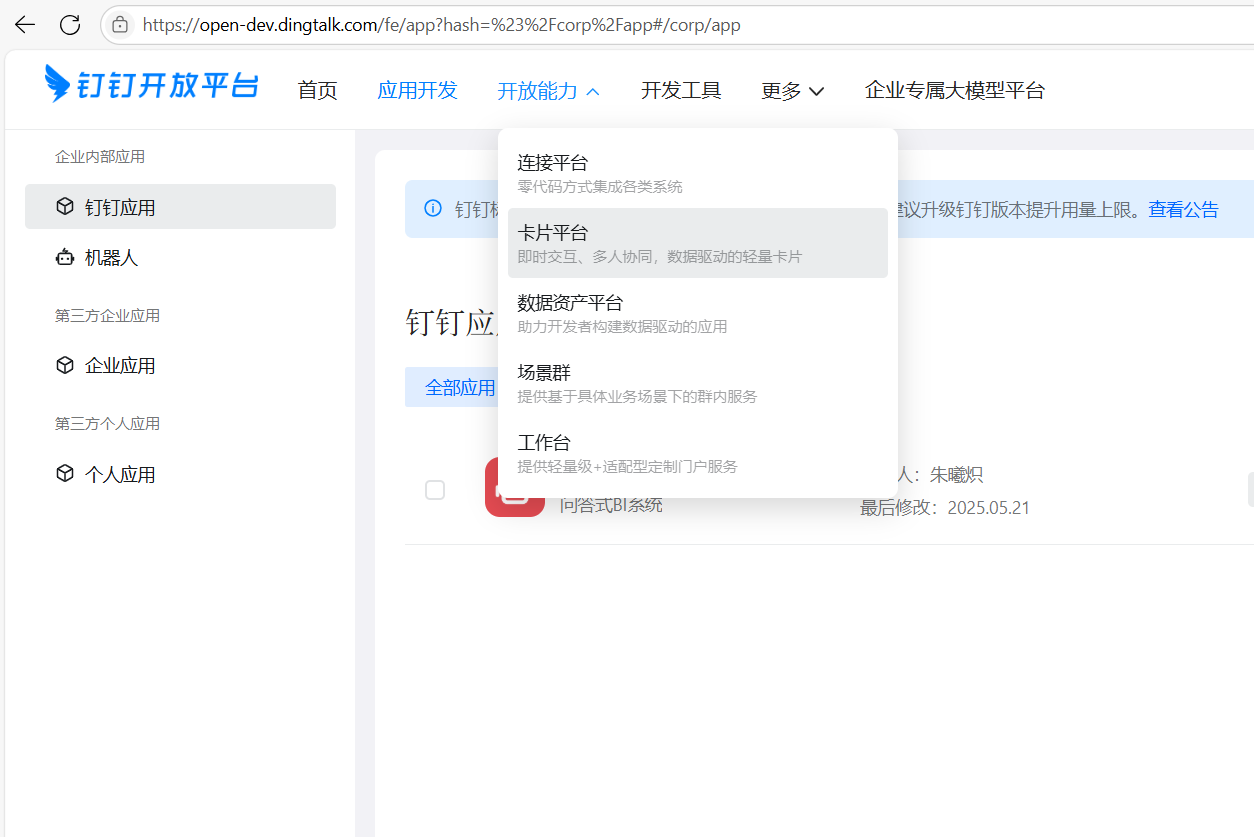Viewport: 1254px width, 837px height.
Task: Click the 查看公告 link
Action: pyautogui.click(x=1183, y=210)
